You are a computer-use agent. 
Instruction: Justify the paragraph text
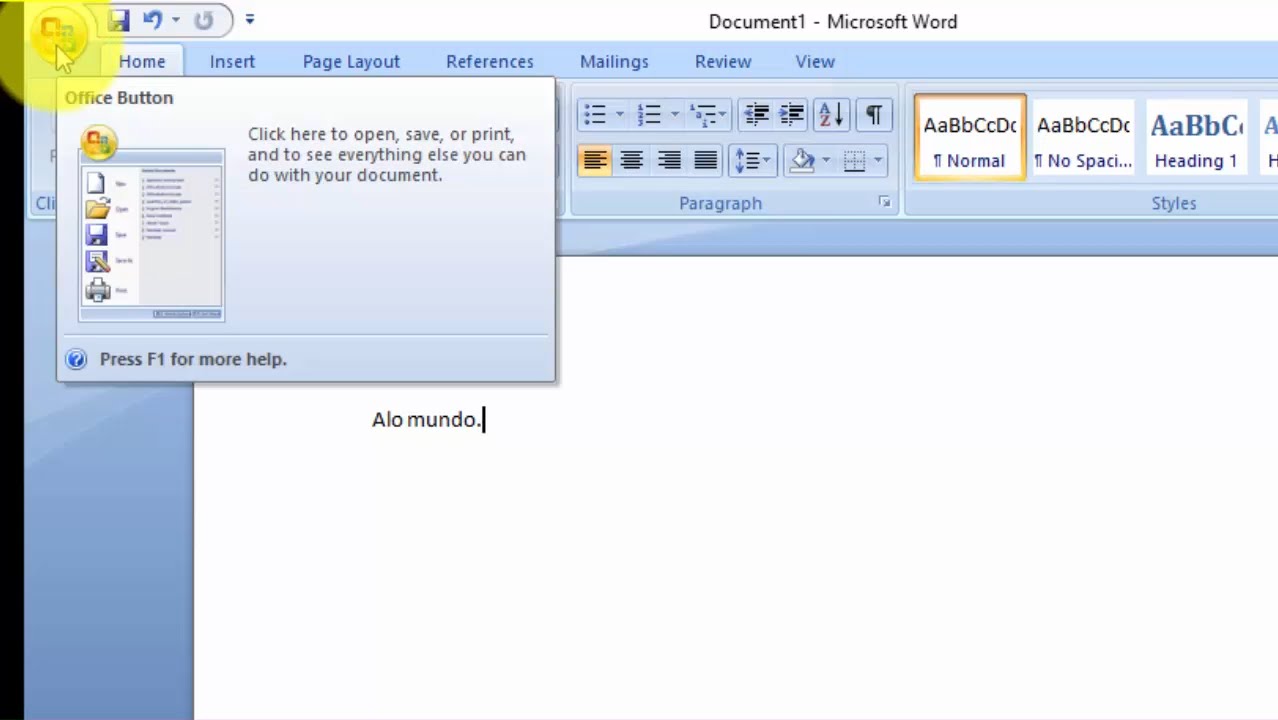(x=706, y=160)
